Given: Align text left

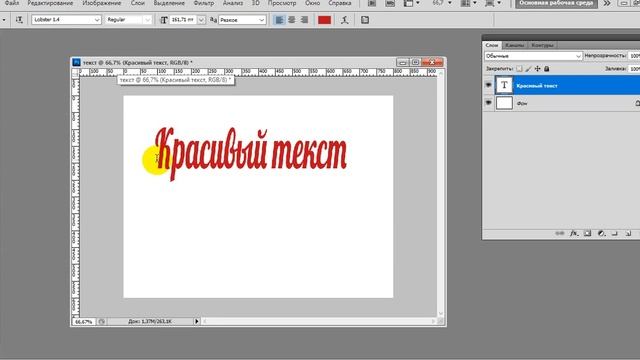Looking at the screenshot, I should coord(279,20).
